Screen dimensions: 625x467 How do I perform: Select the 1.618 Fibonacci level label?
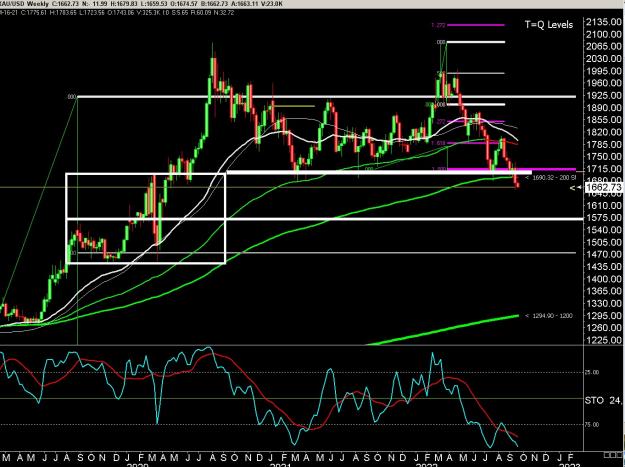pos(438,143)
